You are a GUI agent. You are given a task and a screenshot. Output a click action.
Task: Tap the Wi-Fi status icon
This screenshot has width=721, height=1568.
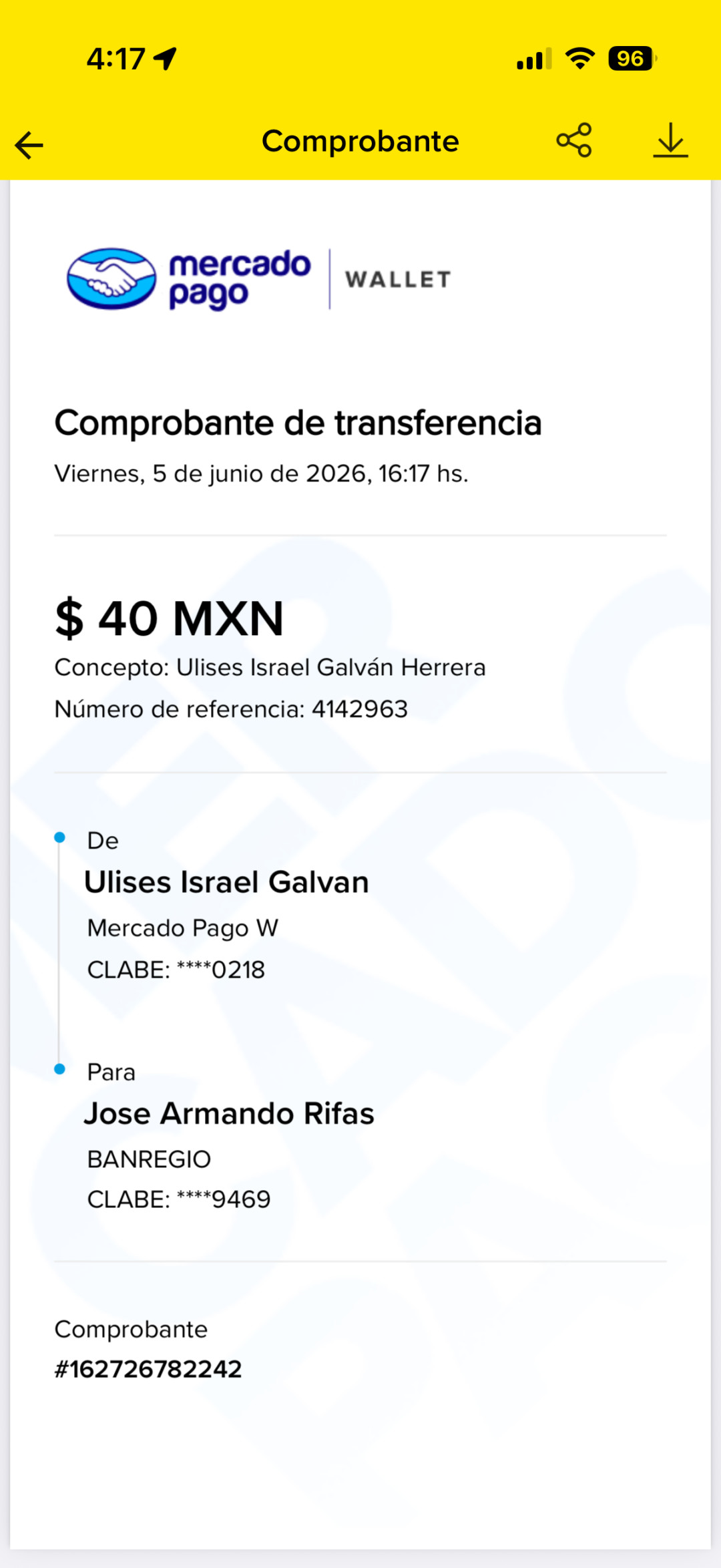(x=580, y=59)
